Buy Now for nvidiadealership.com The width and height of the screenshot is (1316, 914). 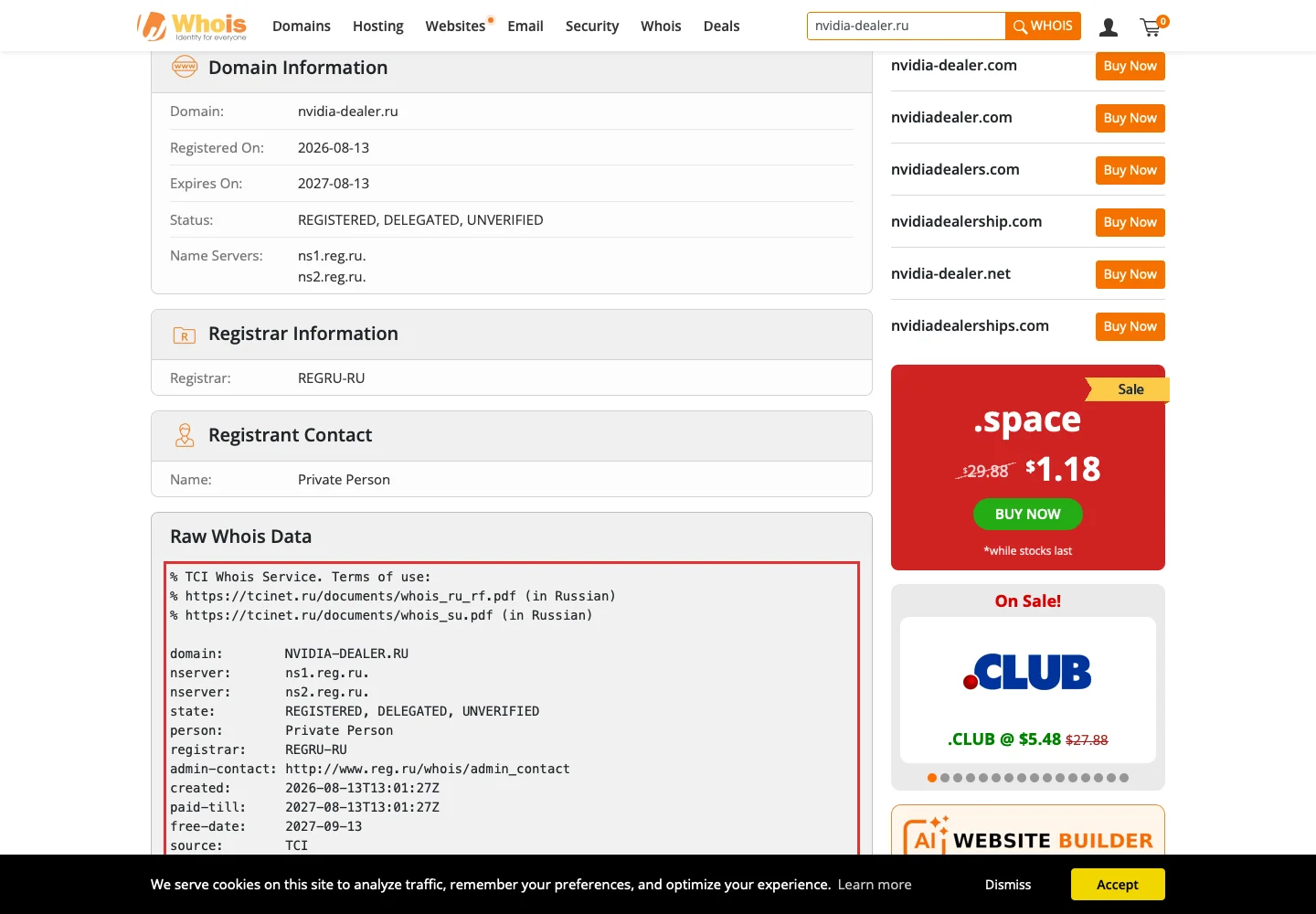tap(1130, 222)
